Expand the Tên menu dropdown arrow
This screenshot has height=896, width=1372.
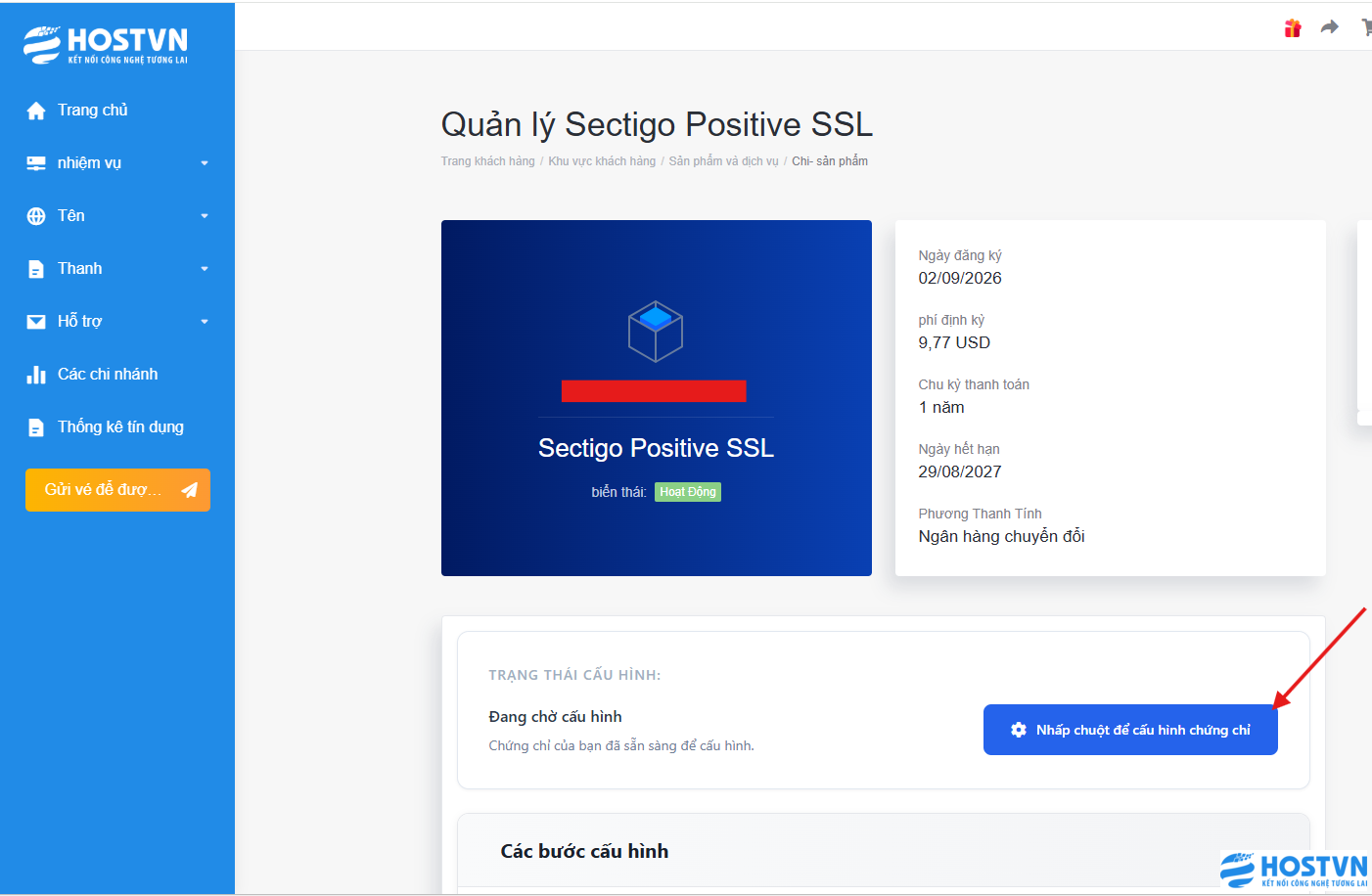coord(205,216)
